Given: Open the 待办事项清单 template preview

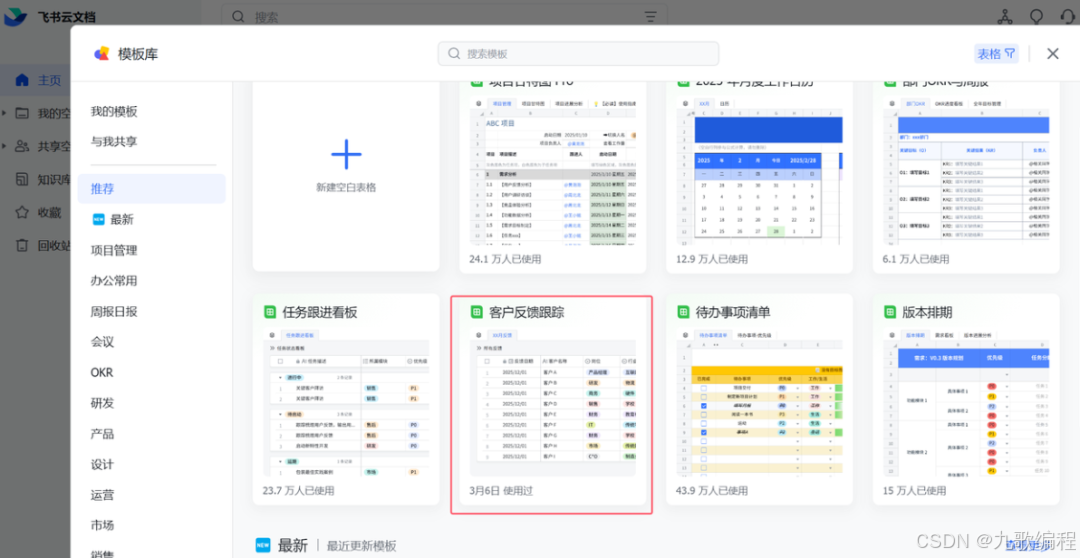Looking at the screenshot, I should click(x=760, y=400).
